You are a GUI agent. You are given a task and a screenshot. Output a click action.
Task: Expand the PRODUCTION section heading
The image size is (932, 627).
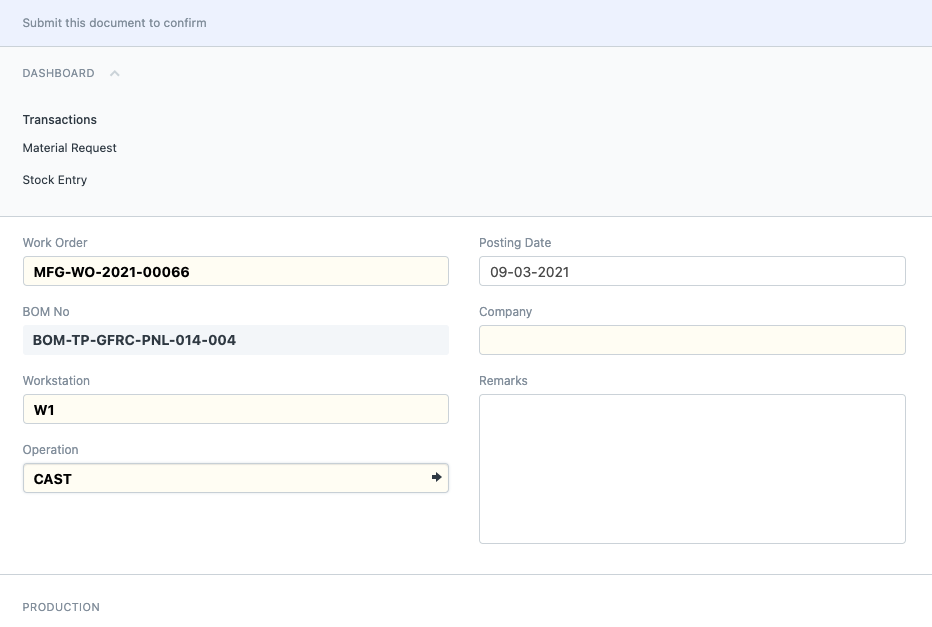click(x=61, y=607)
